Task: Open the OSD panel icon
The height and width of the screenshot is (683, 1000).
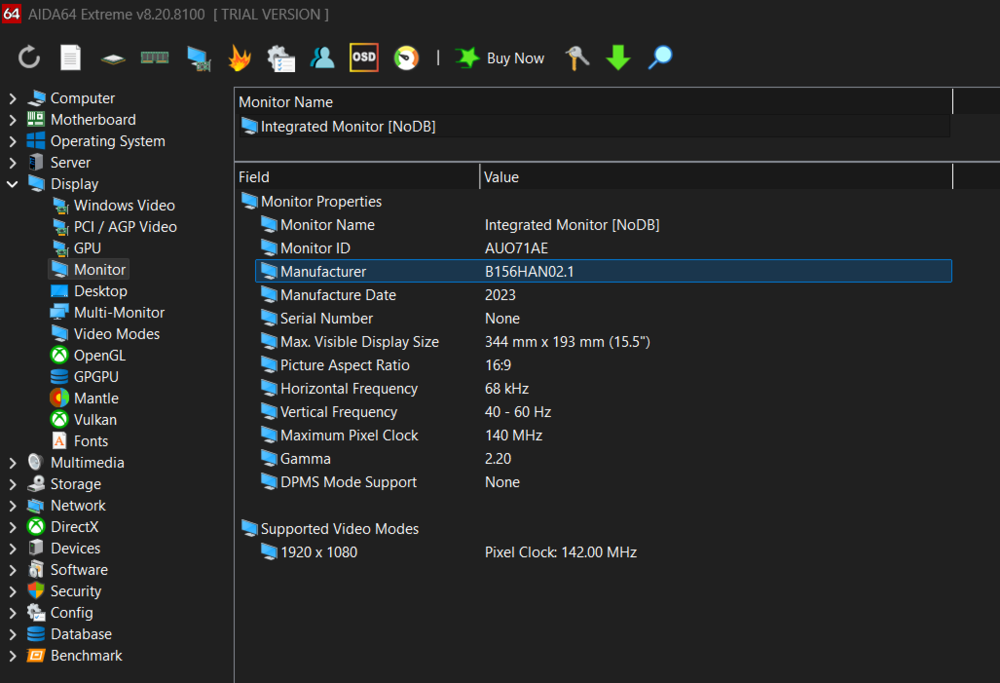Action: click(x=364, y=57)
